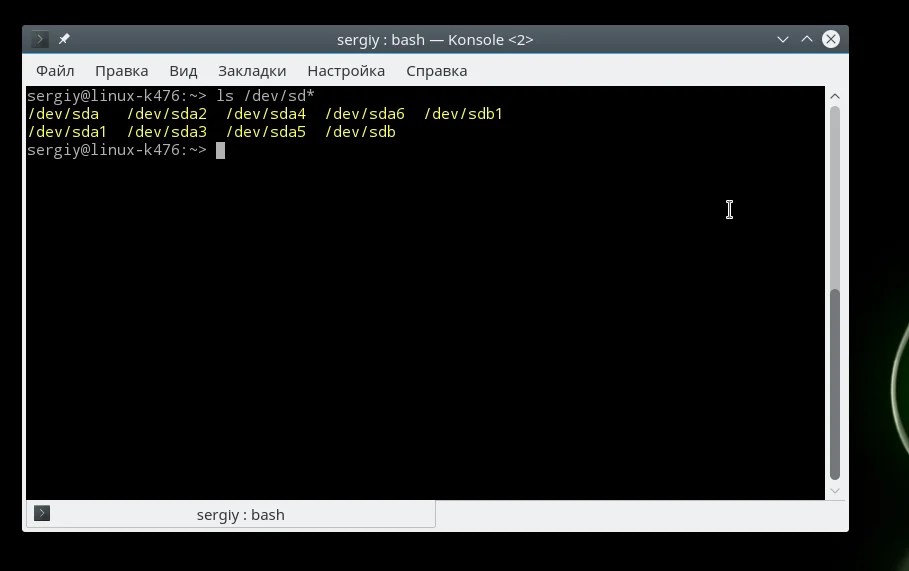
Task: Open the Файл menu
Action: coord(55,71)
